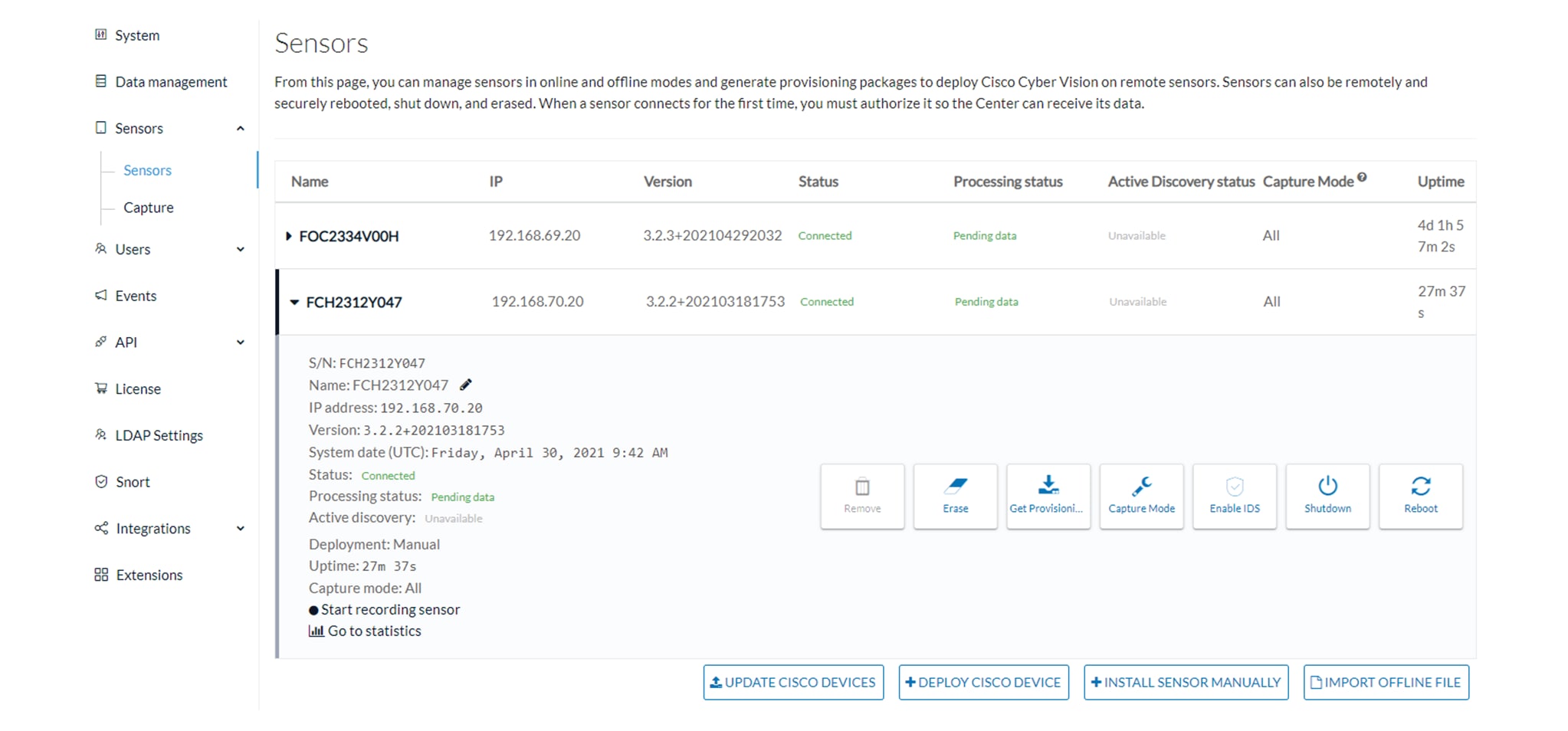Click the Reboot sensor icon button

point(1420,495)
